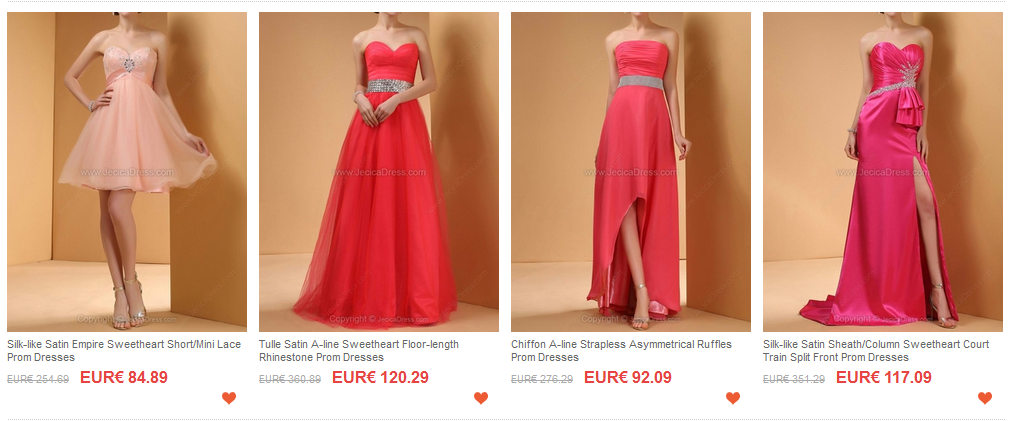Select the EUR€ 117.09 sale price
Viewport: 1010px width, 421px height.
[x=884, y=377]
